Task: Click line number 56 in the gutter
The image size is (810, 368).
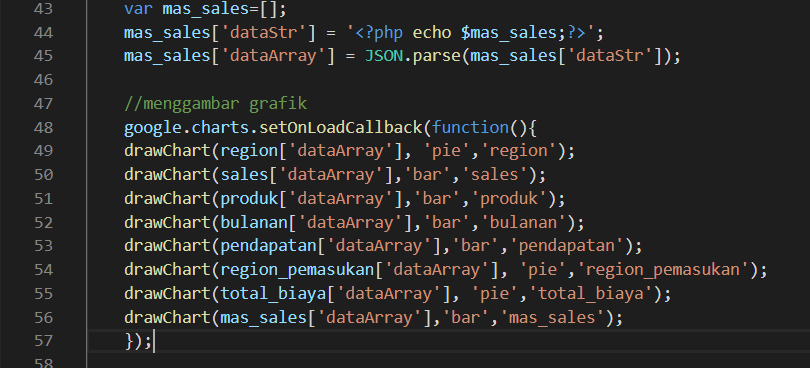Action: pos(43,317)
